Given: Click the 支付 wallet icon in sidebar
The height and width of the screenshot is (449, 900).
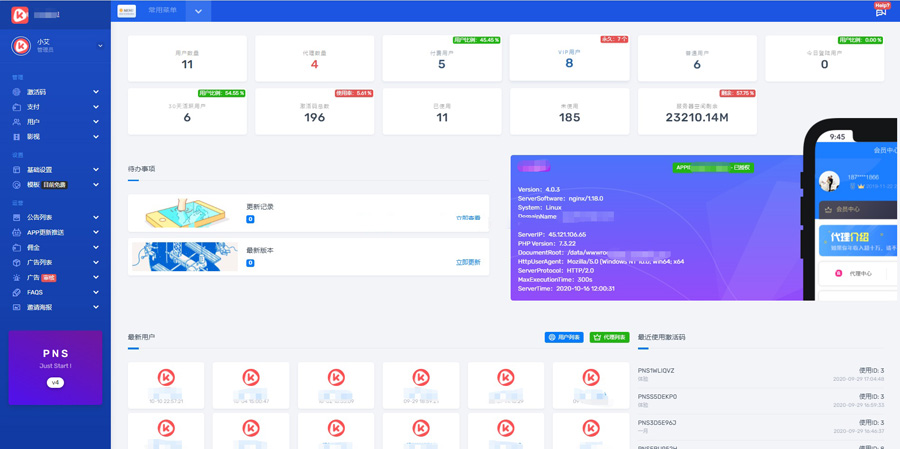Looking at the screenshot, I should (16, 107).
